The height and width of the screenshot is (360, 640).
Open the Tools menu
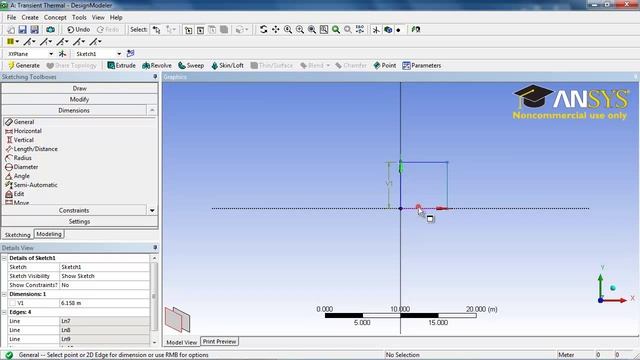click(79, 18)
